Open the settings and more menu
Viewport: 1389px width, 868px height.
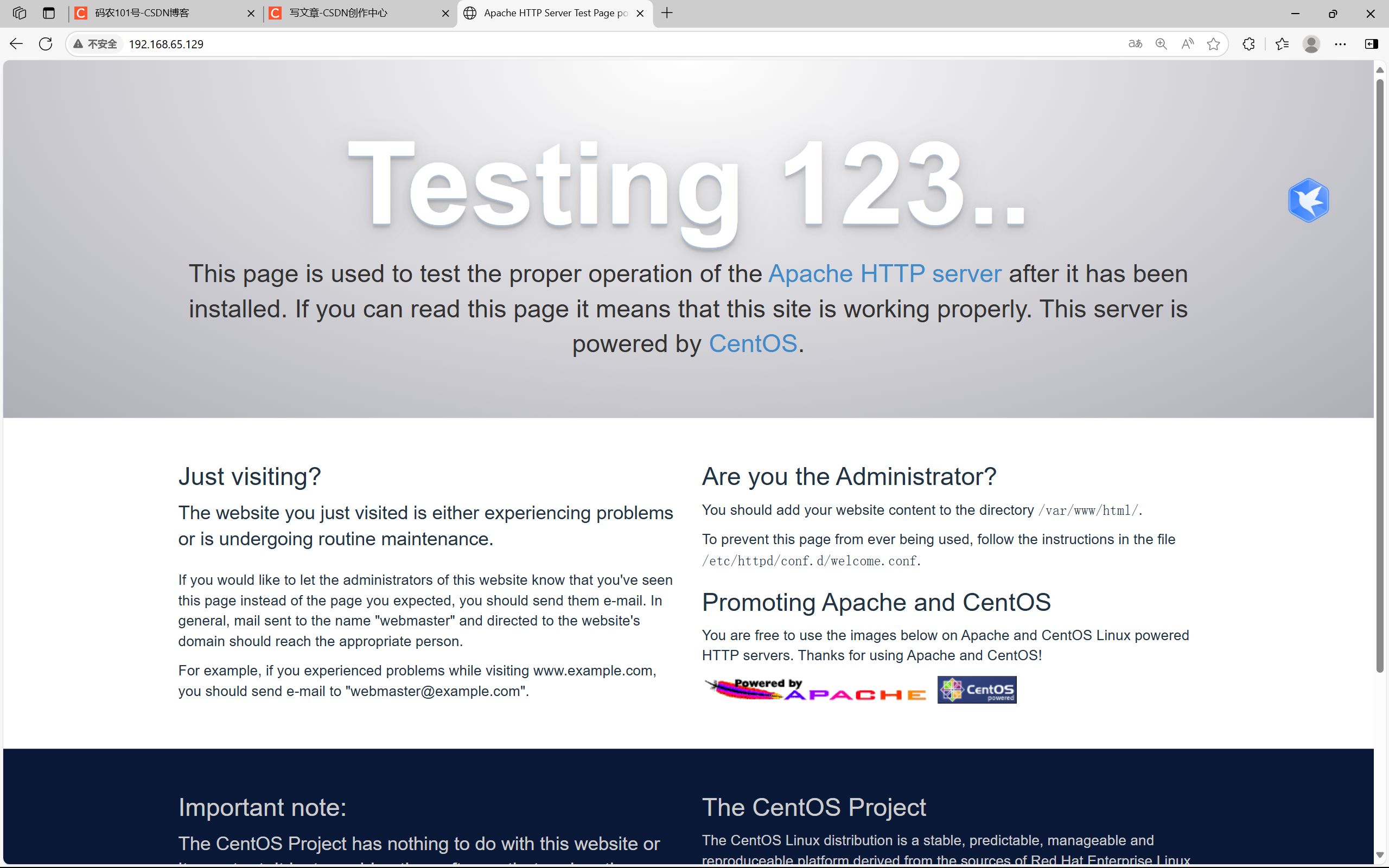(x=1340, y=43)
